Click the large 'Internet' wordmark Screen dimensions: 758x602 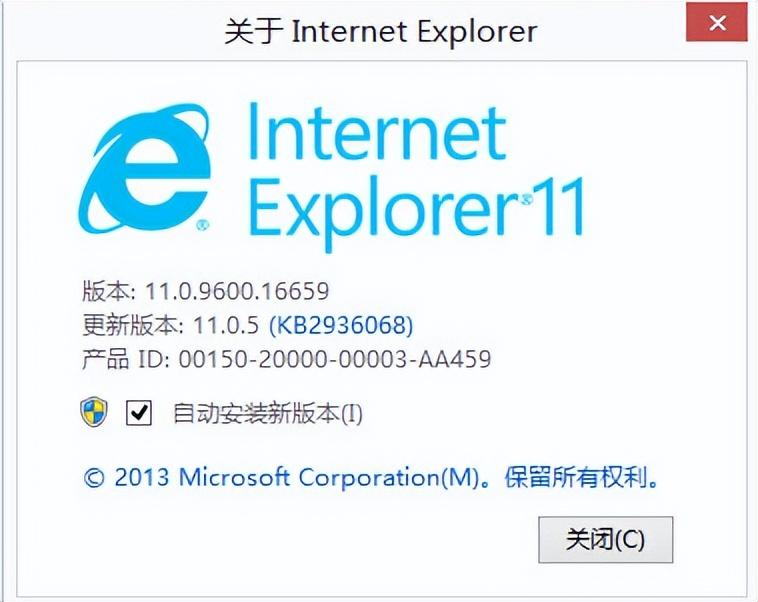pos(378,132)
